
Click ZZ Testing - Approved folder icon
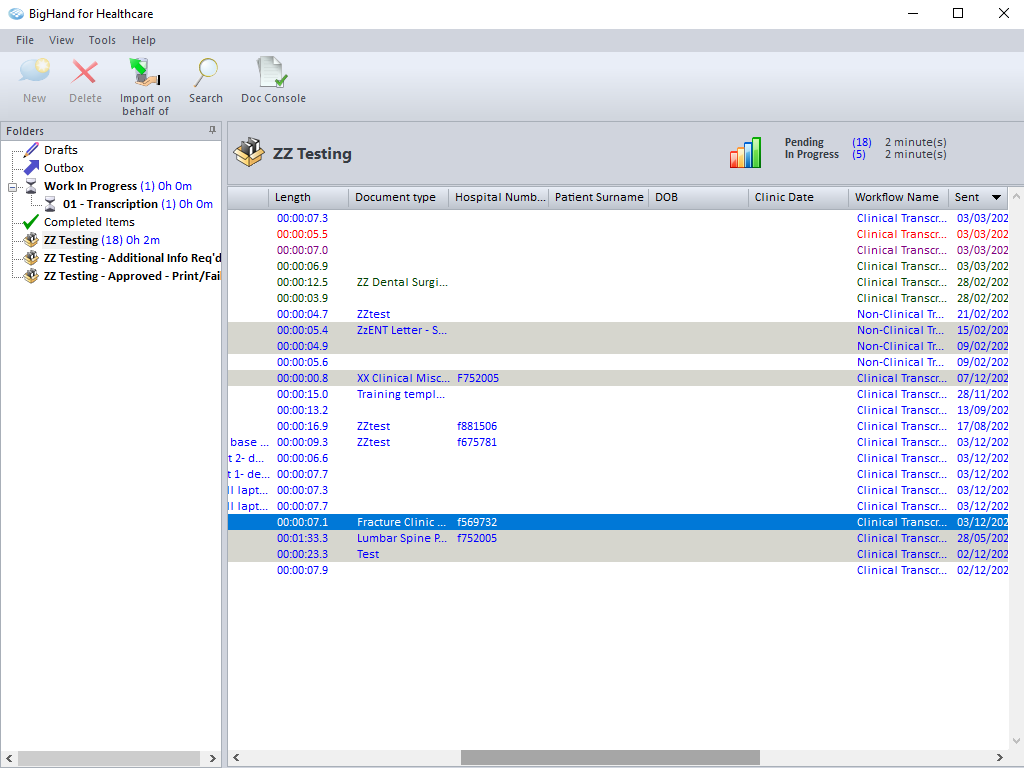[x=31, y=276]
